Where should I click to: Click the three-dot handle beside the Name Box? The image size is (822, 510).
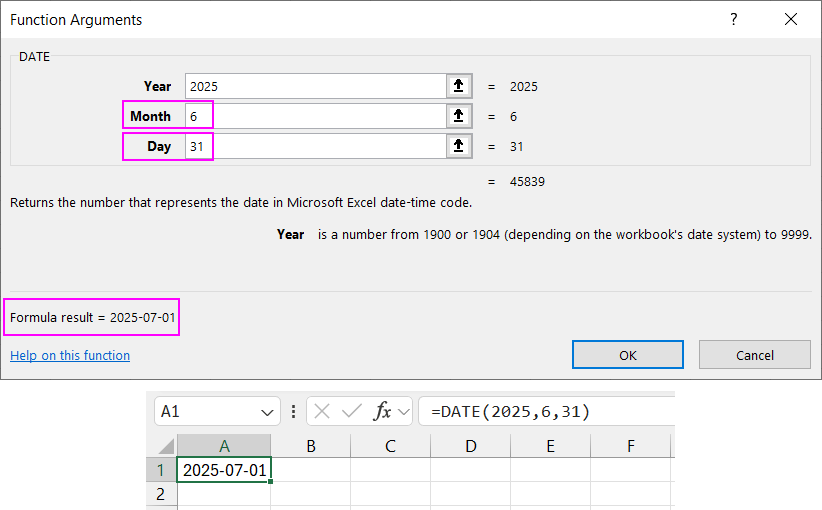click(x=293, y=411)
